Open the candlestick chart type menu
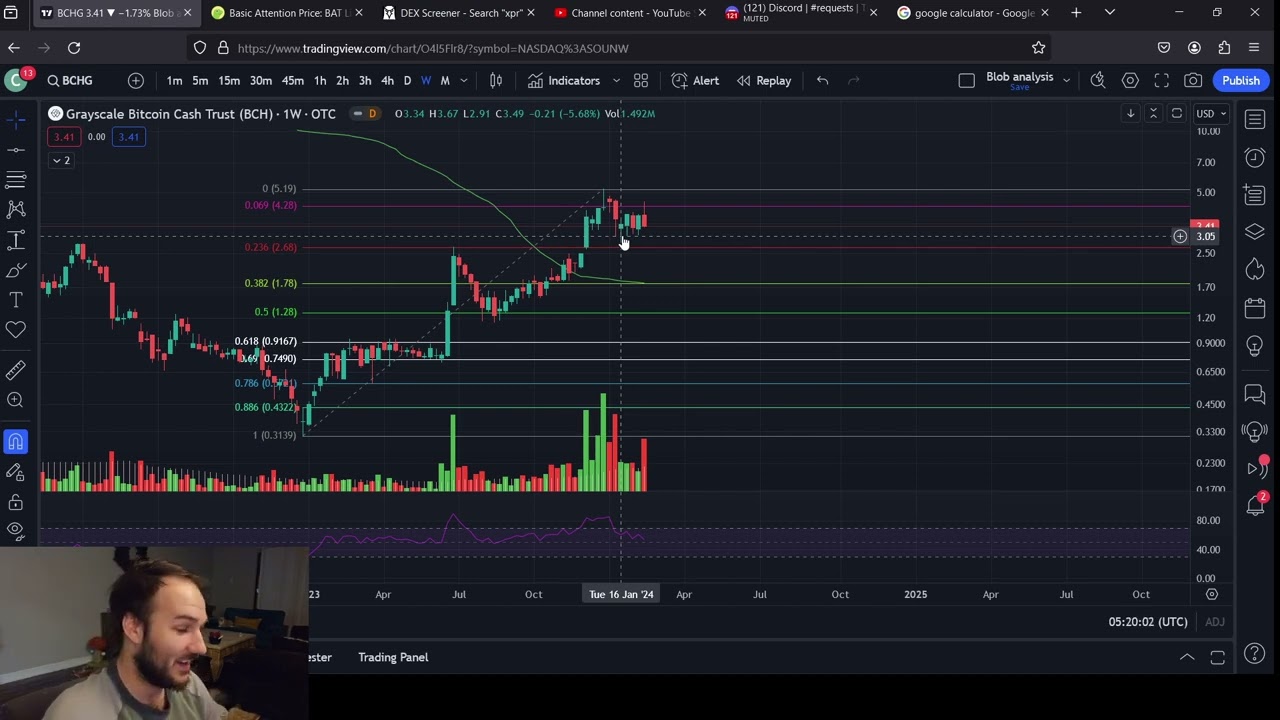Screen dimensions: 1280x720 [x=496, y=81]
